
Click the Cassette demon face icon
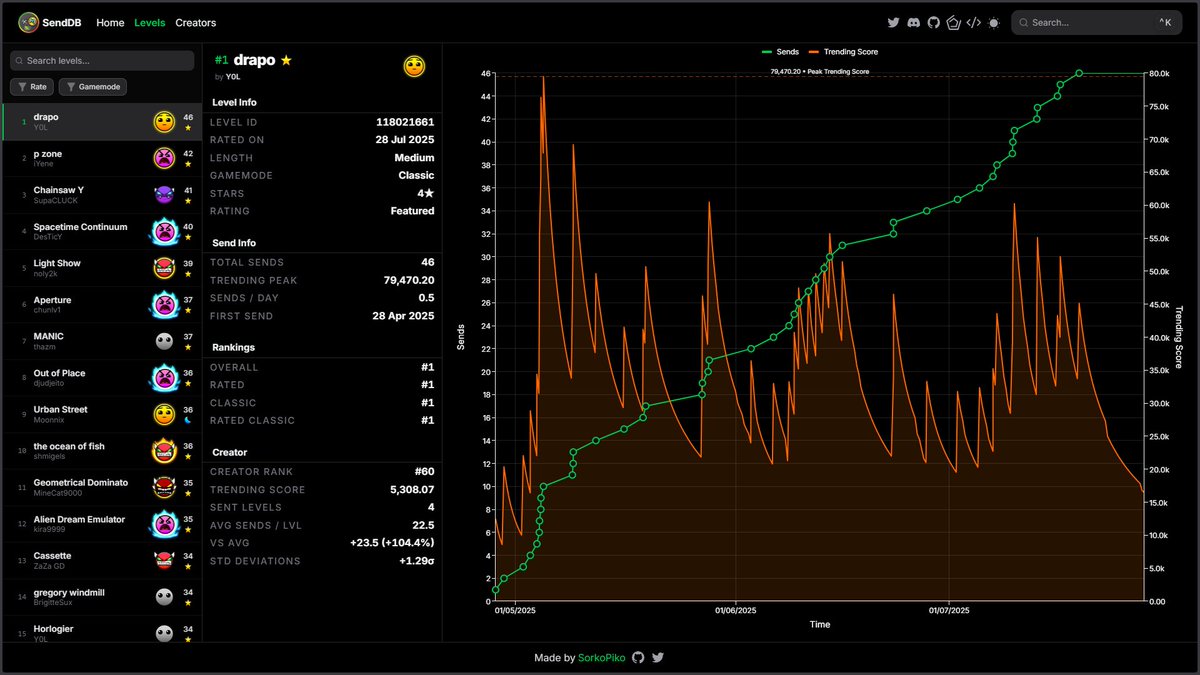click(x=164, y=560)
